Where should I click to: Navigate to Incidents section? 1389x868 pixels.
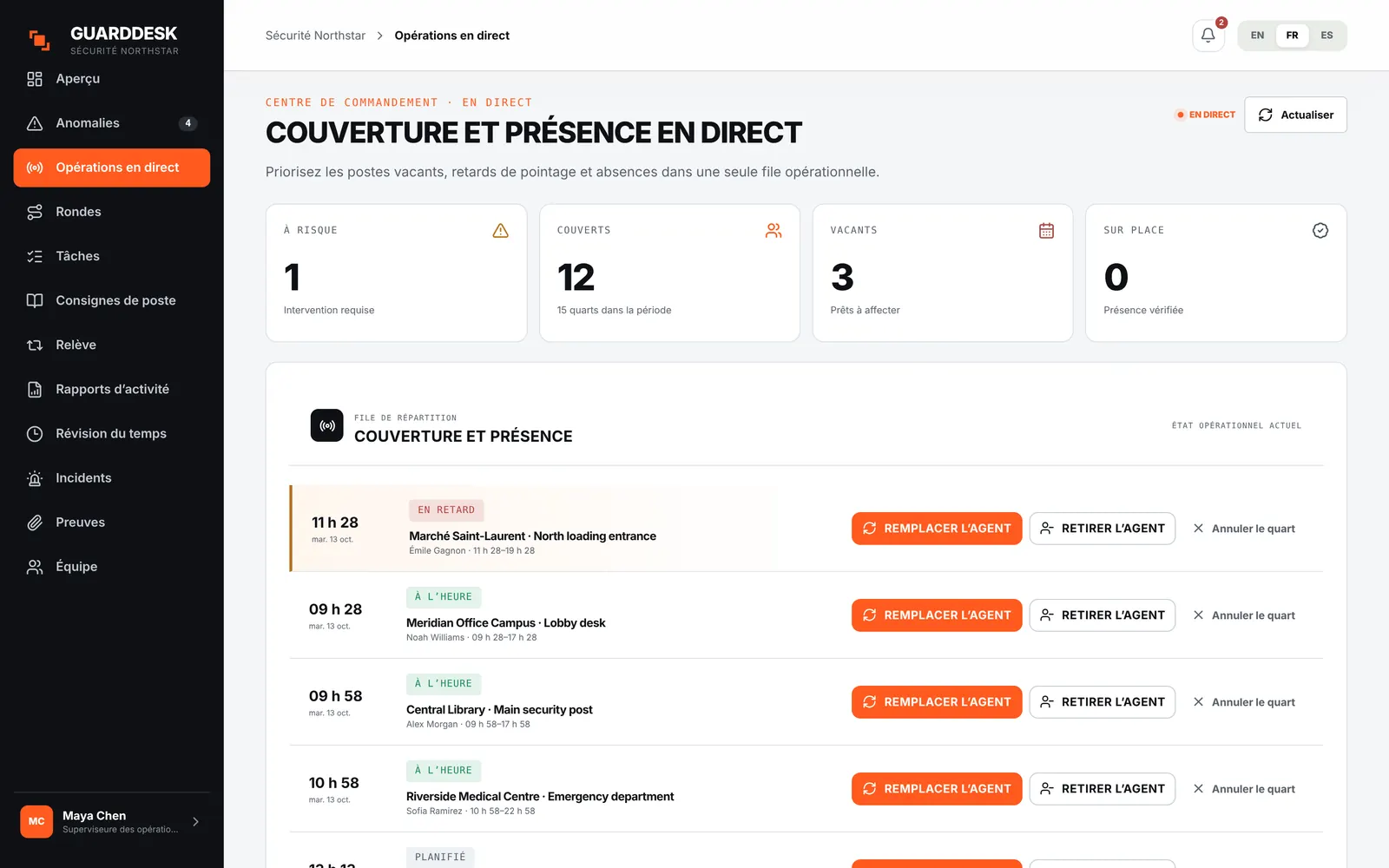pyautogui.click(x=112, y=478)
